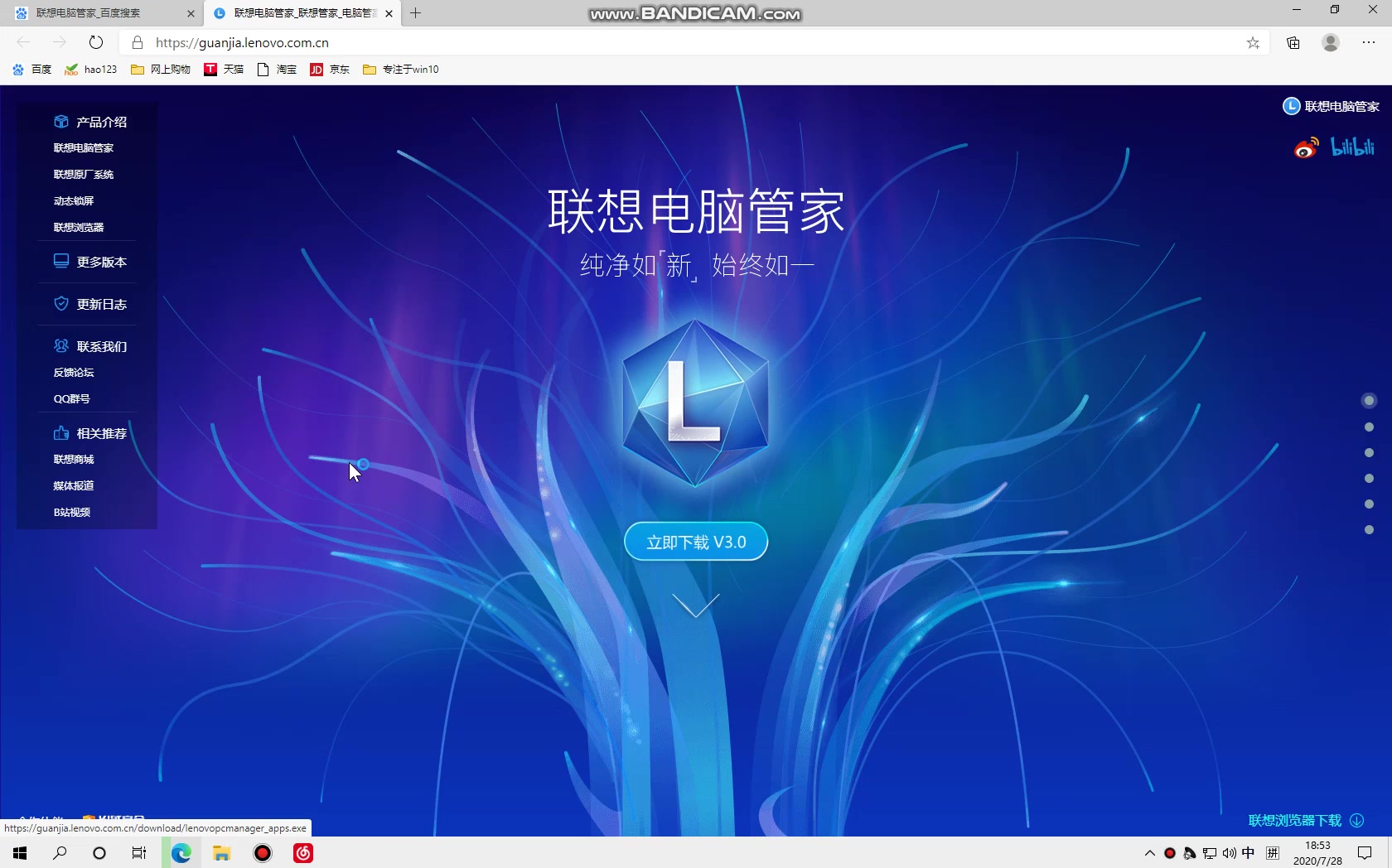Select the sixth page indicator dot
Viewport: 1392px width, 868px height.
[1369, 530]
